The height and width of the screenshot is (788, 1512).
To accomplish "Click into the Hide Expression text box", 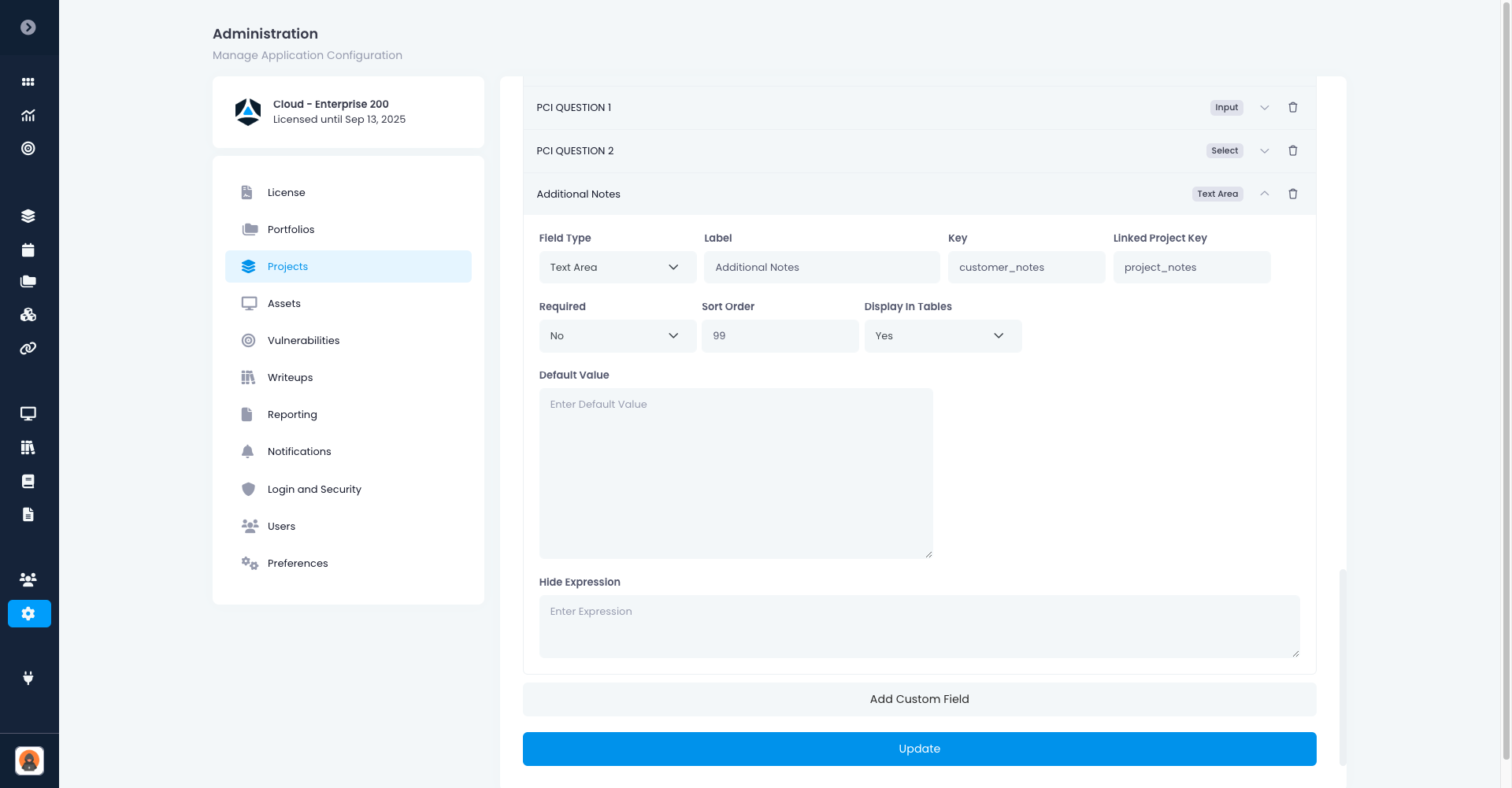I will (x=918, y=627).
